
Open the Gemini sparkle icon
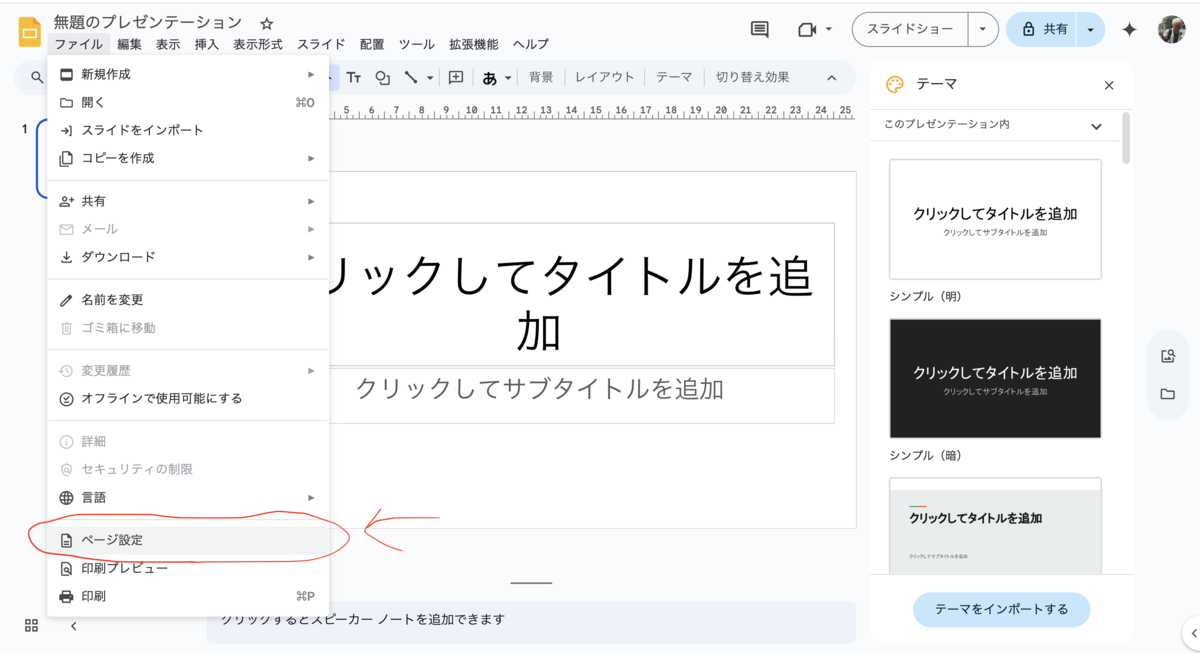1129,30
